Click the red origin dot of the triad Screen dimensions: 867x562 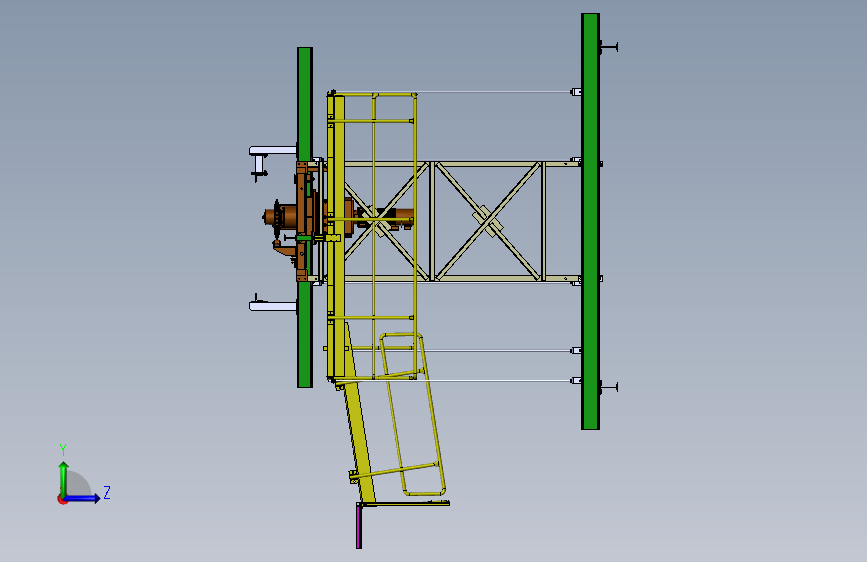pos(62,500)
